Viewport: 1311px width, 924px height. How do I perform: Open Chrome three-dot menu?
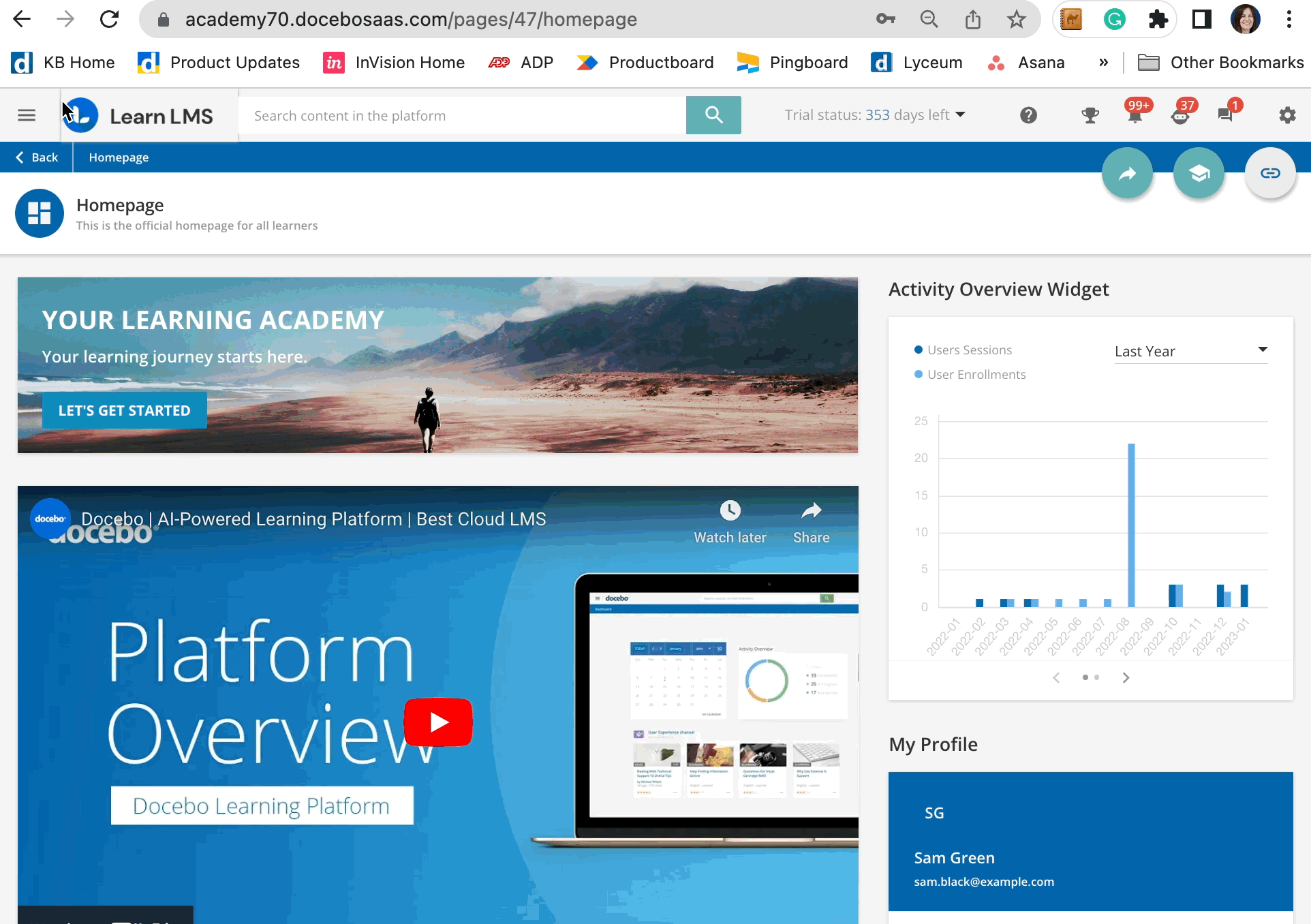point(1289,19)
